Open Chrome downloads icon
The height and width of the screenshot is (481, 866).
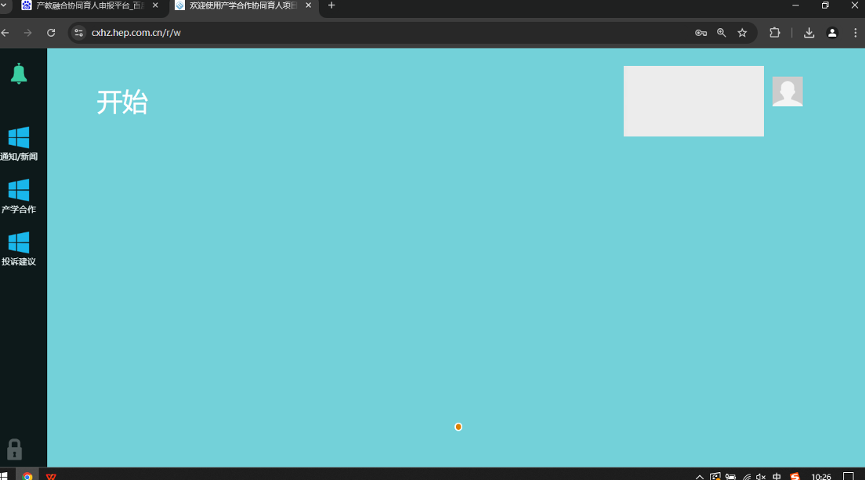pyautogui.click(x=809, y=33)
